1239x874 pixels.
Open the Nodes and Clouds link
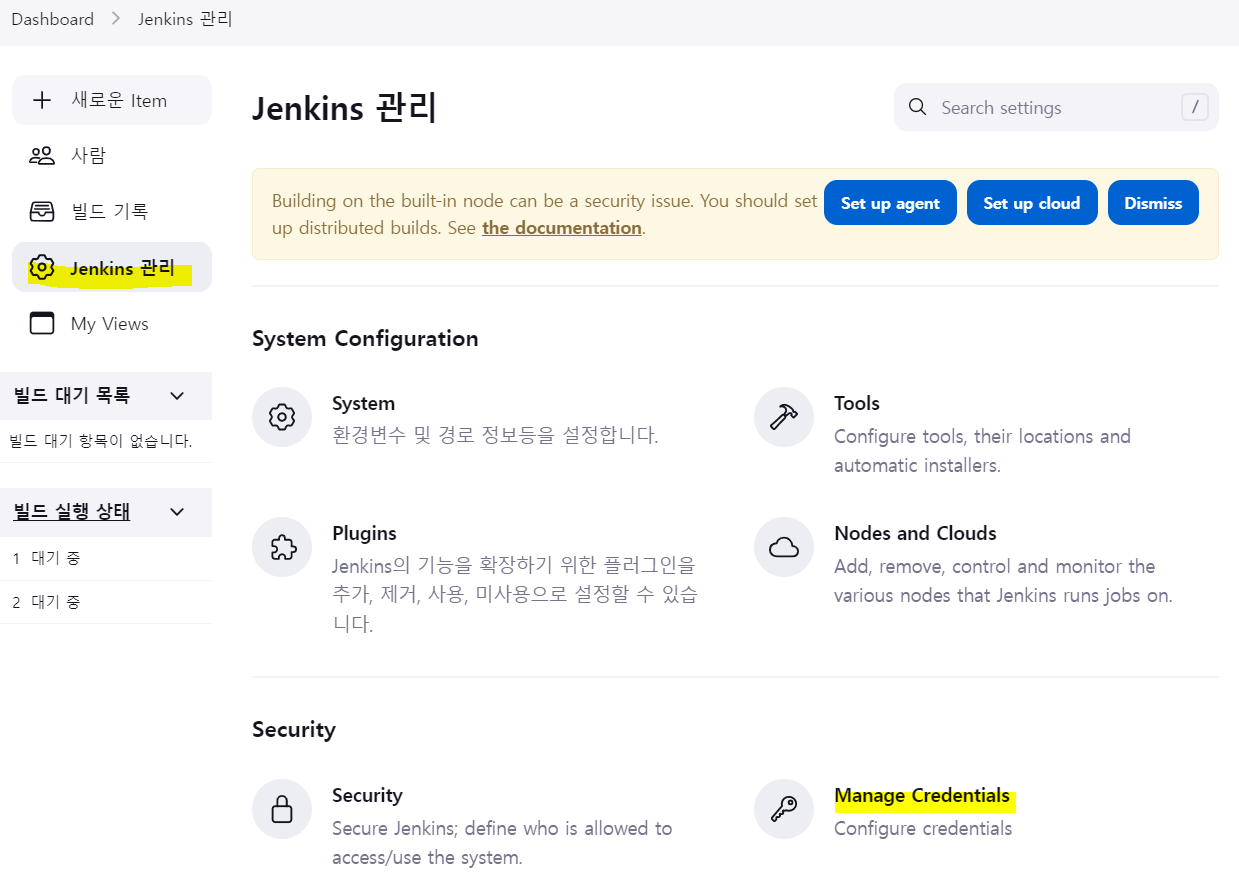coord(915,533)
